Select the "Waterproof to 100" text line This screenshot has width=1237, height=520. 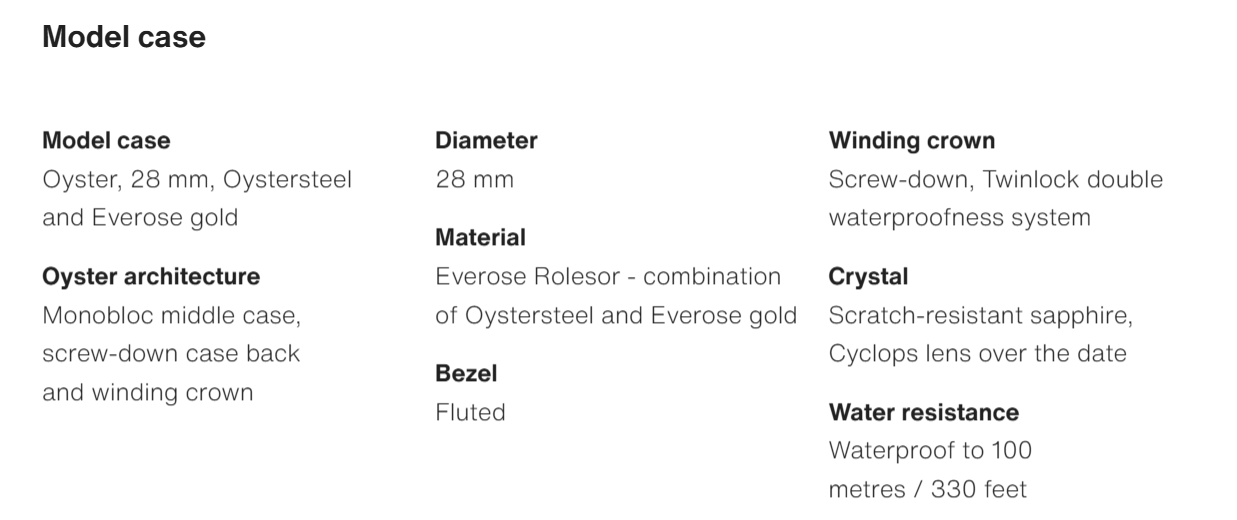point(930,451)
